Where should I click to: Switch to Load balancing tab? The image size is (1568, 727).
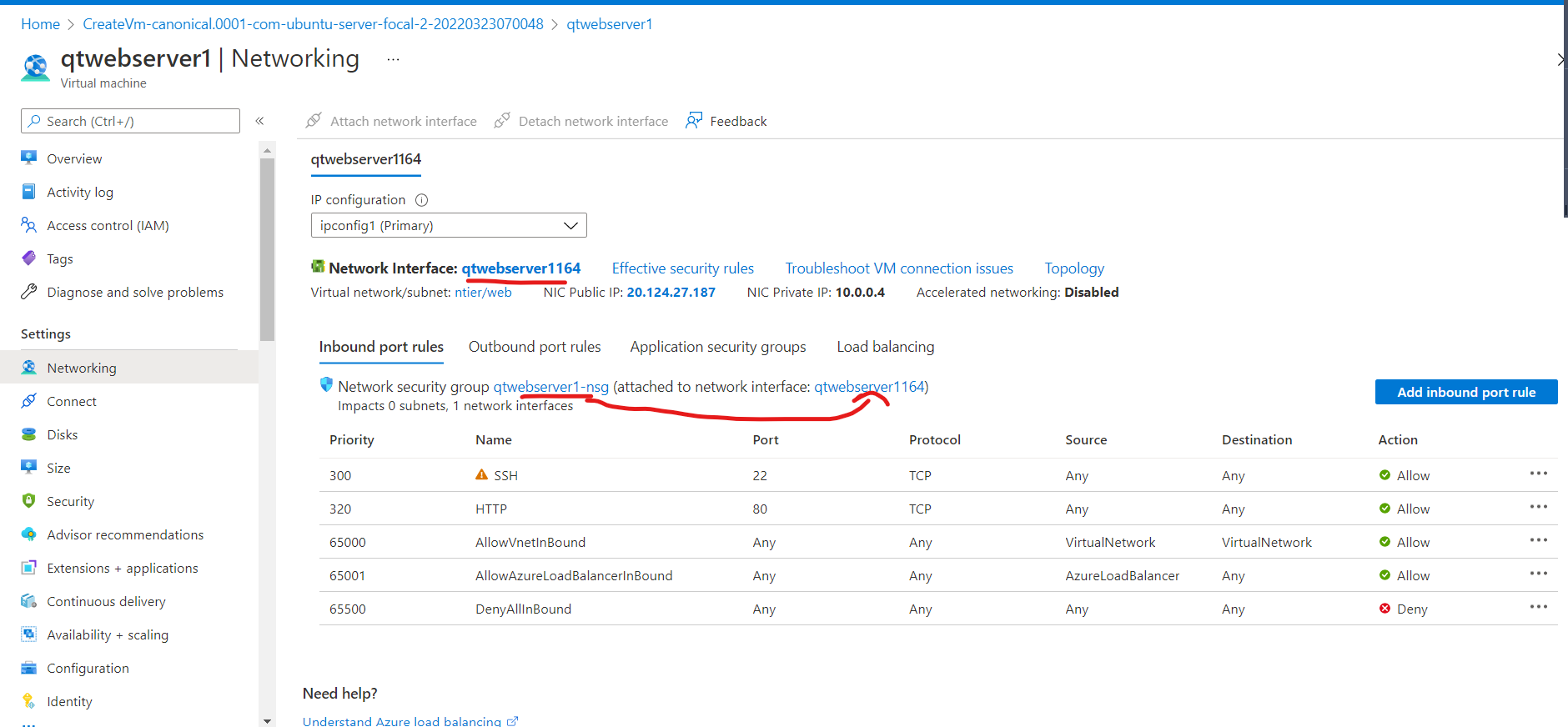pos(885,347)
